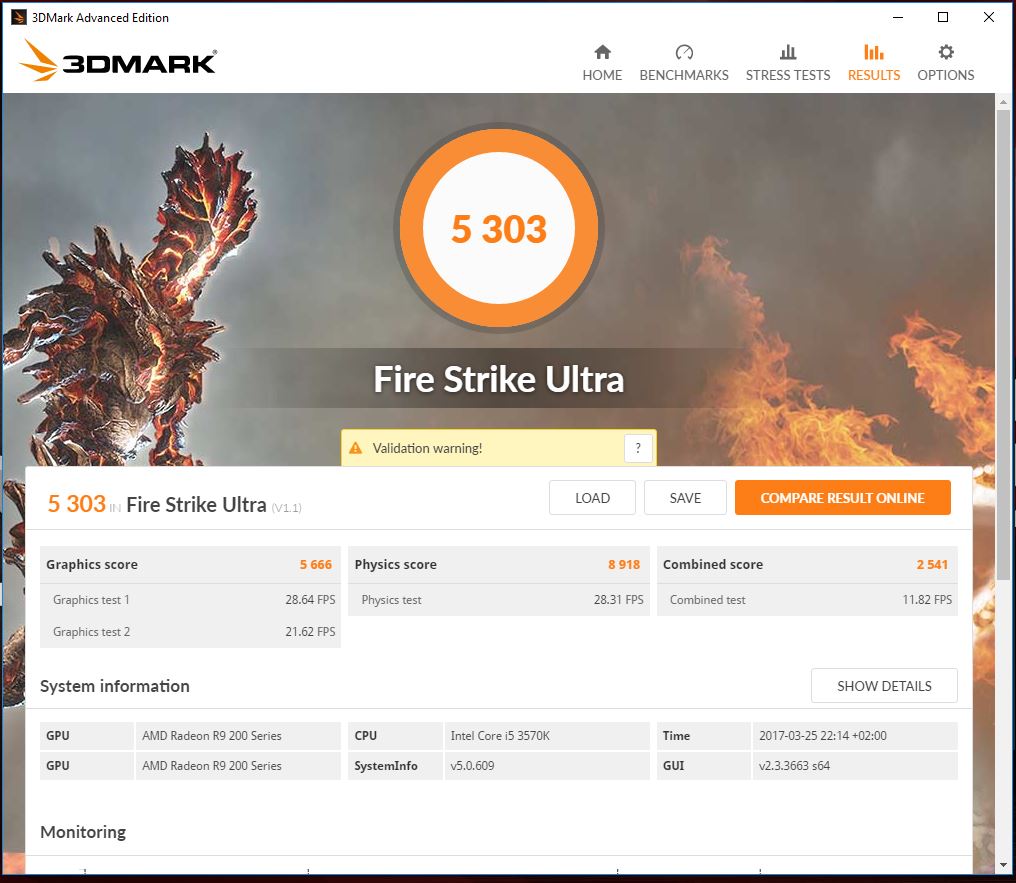This screenshot has width=1016, height=883.
Task: Click the second AMD Radeon R9 200 Series entry
Action: [x=212, y=765]
